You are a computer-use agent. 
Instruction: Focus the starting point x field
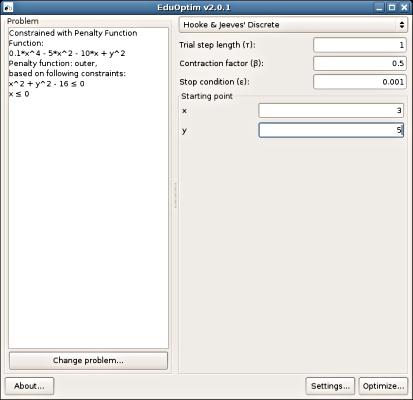pyautogui.click(x=331, y=110)
